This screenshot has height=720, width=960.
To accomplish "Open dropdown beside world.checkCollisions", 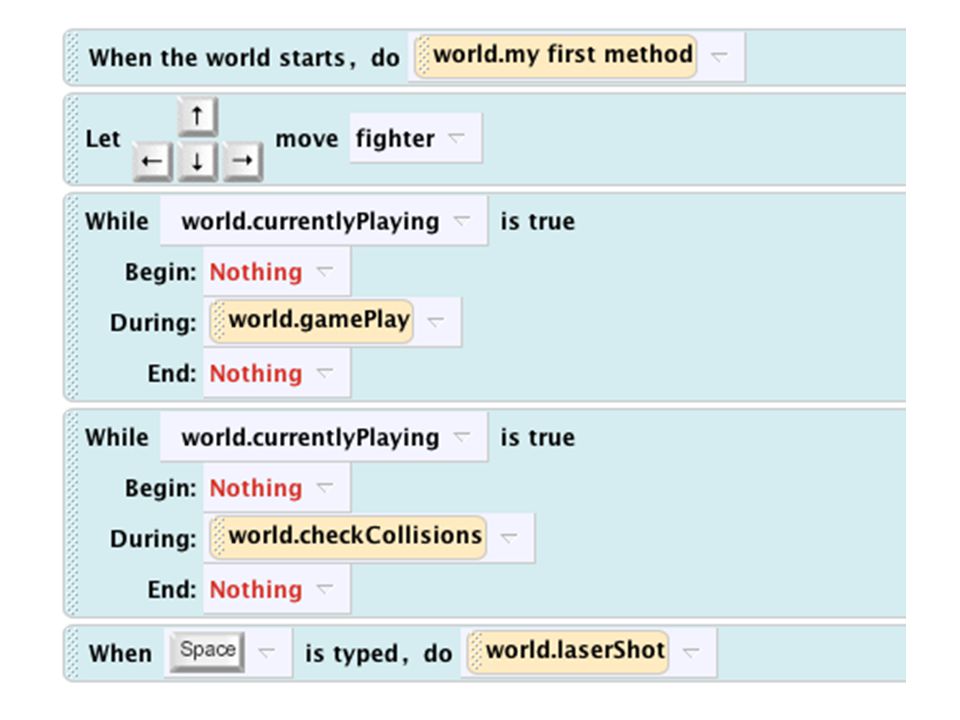I will (x=509, y=537).
